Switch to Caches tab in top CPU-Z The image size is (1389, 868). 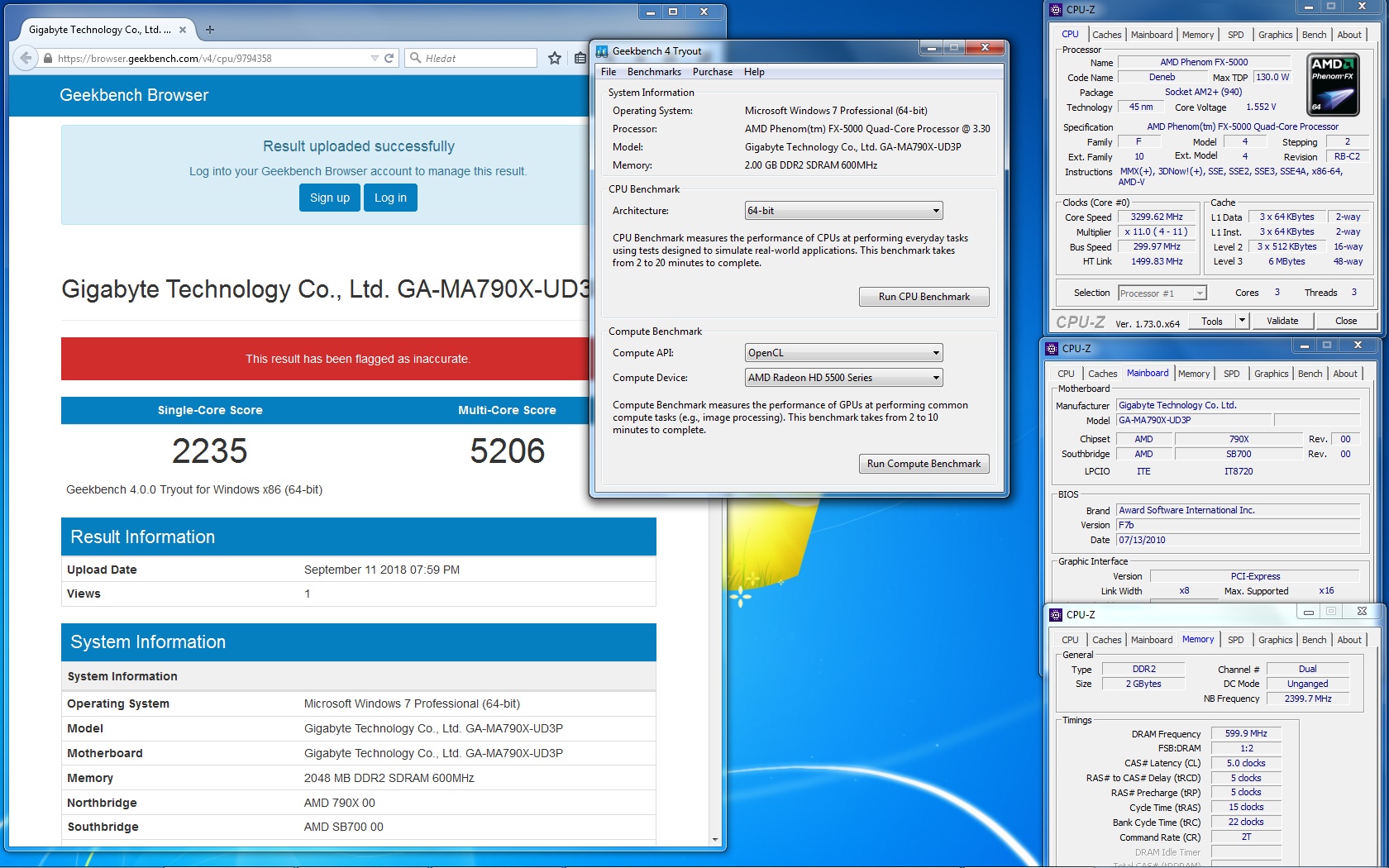click(x=1106, y=35)
